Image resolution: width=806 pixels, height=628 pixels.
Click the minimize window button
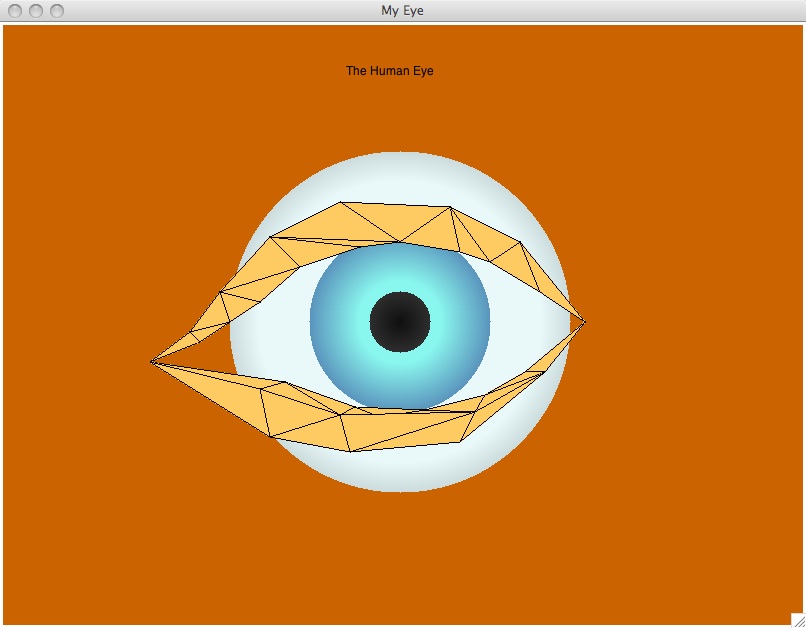pos(36,11)
